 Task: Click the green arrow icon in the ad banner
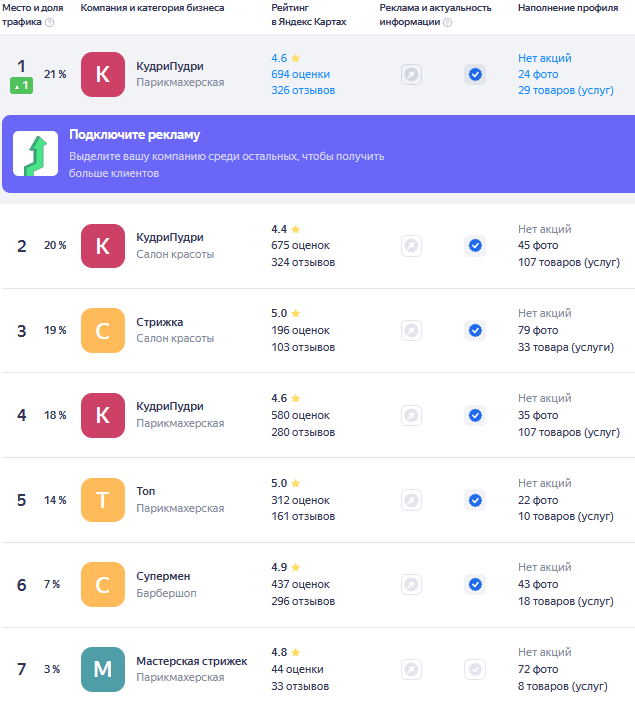(x=36, y=154)
